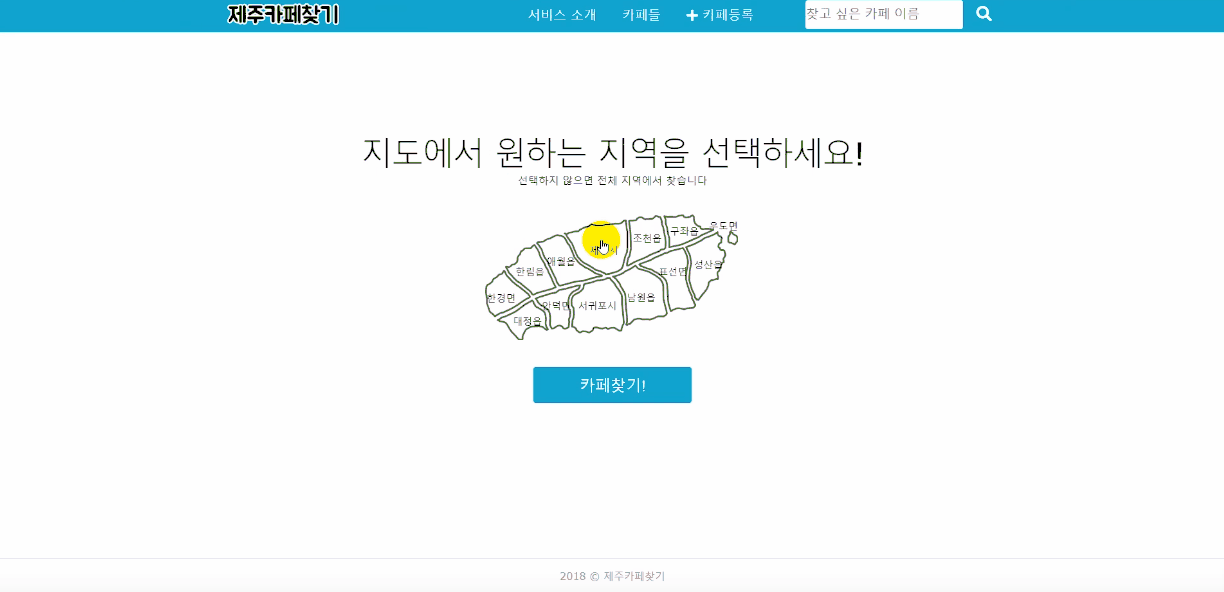Click the 카페찾기! button
This screenshot has width=1224, height=592.
612,385
